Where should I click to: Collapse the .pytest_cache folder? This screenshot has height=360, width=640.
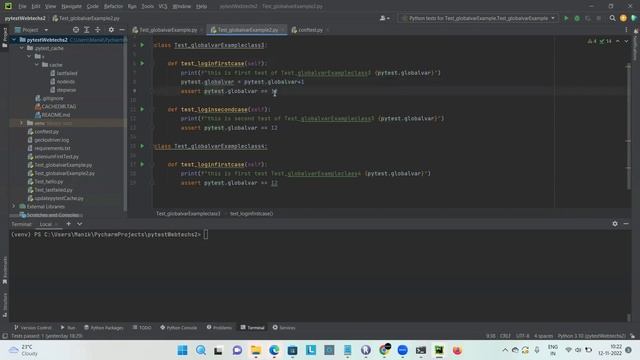22,48
